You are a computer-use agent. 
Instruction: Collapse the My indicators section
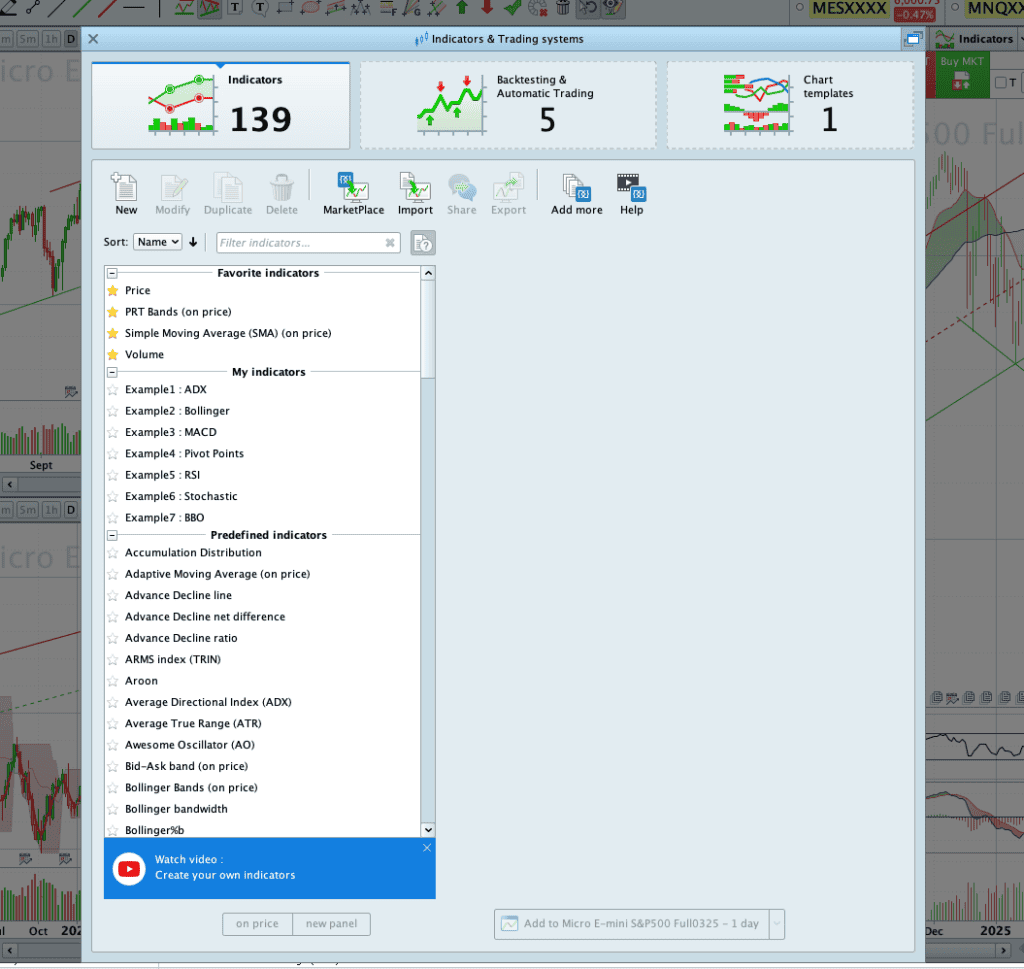click(x=113, y=371)
